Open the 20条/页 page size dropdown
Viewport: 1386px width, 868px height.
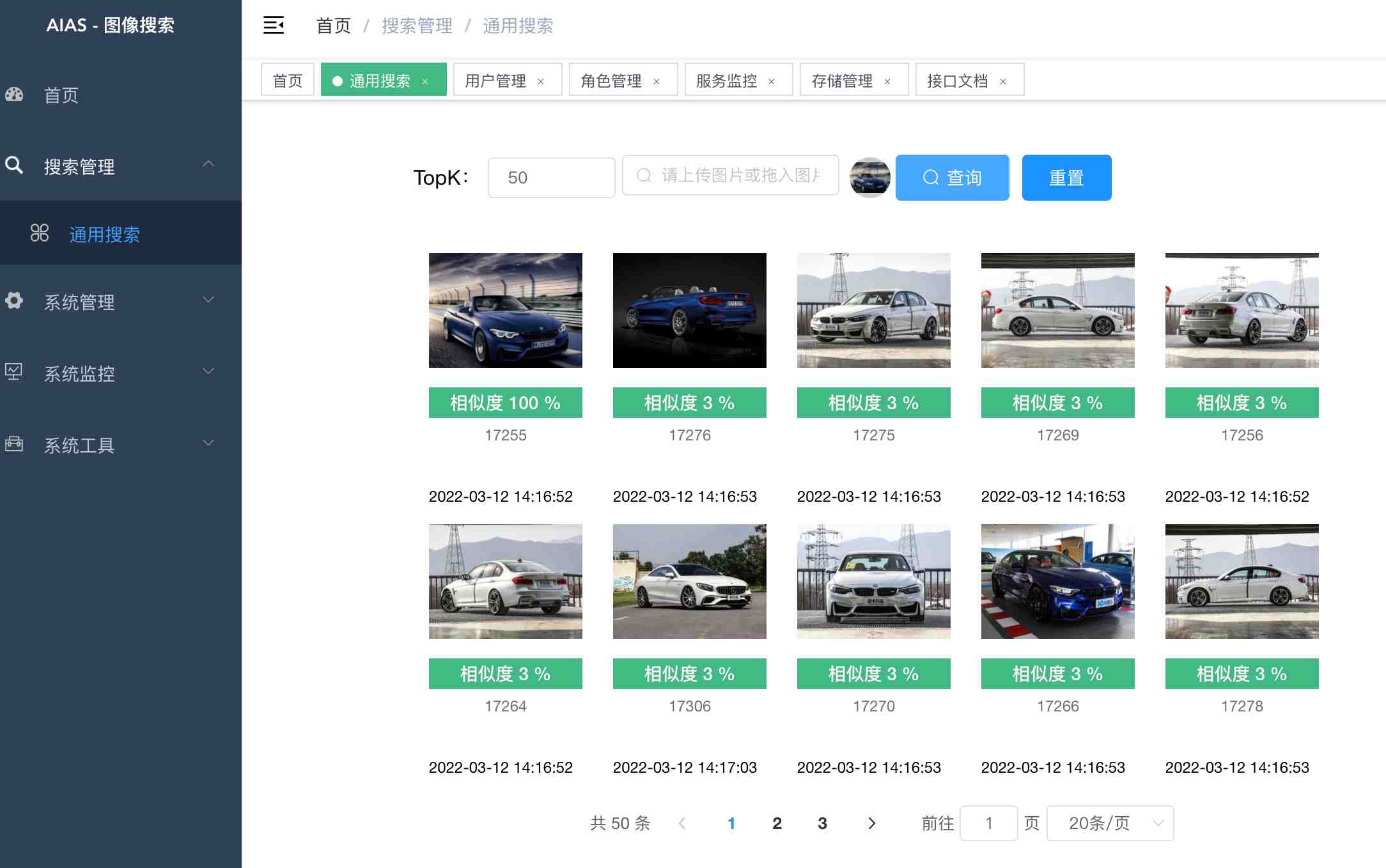coord(1110,823)
